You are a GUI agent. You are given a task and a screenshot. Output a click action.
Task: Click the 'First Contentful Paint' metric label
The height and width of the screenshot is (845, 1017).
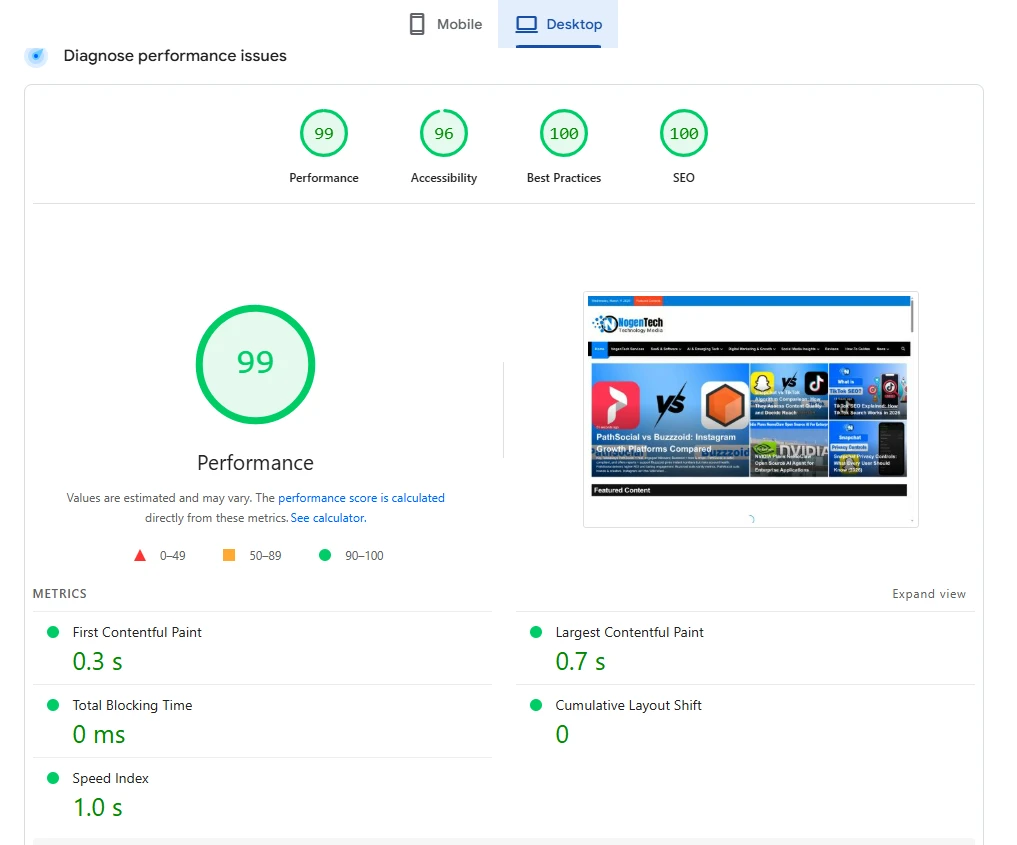tap(137, 632)
